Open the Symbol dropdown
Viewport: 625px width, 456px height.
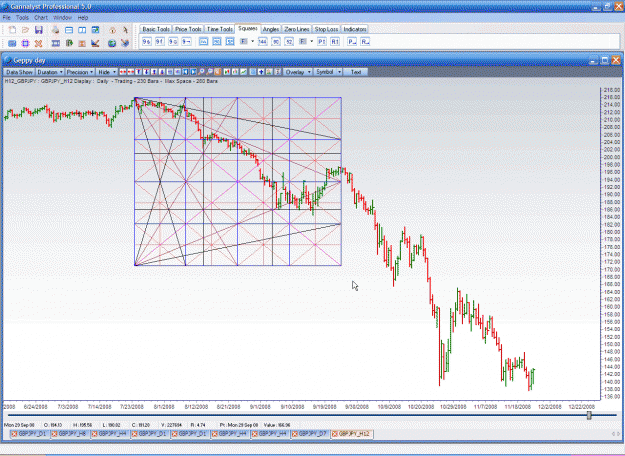[328, 72]
